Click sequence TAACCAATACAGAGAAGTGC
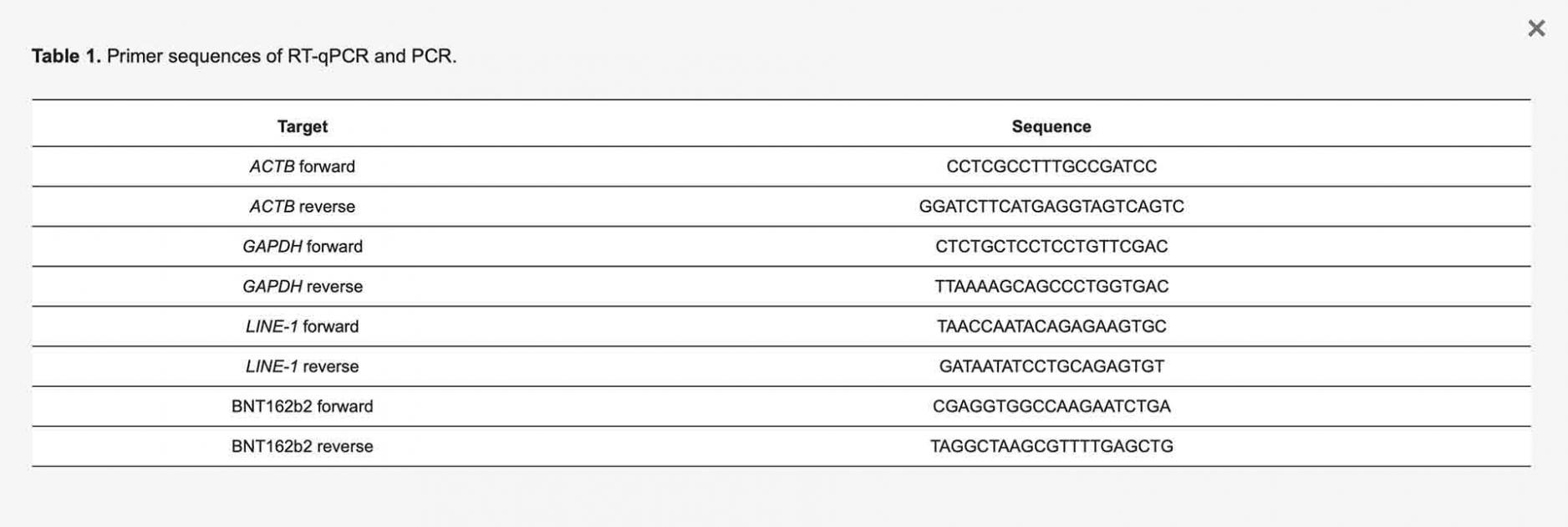The image size is (1568, 527). (x=1051, y=326)
